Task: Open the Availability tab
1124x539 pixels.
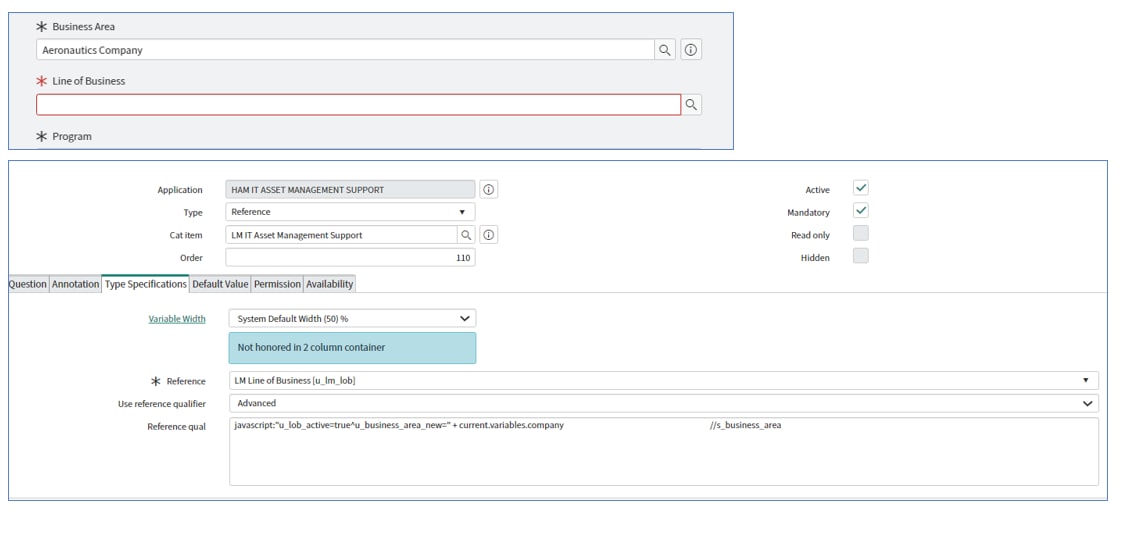Action: click(330, 284)
